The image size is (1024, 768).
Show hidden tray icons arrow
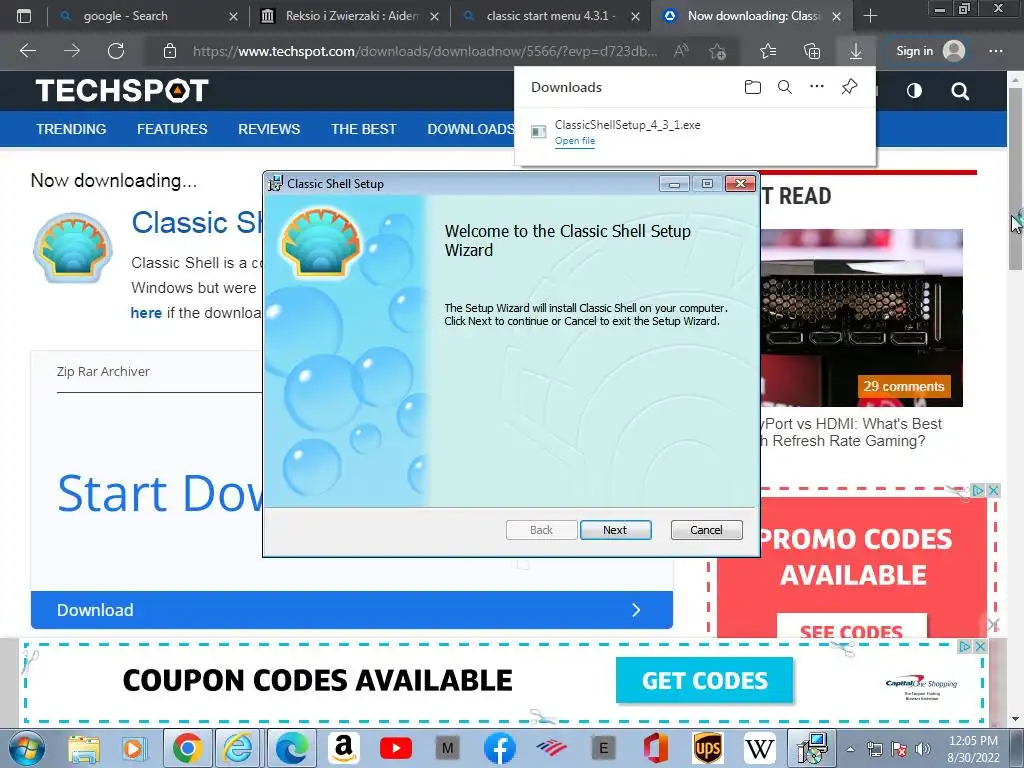click(850, 749)
